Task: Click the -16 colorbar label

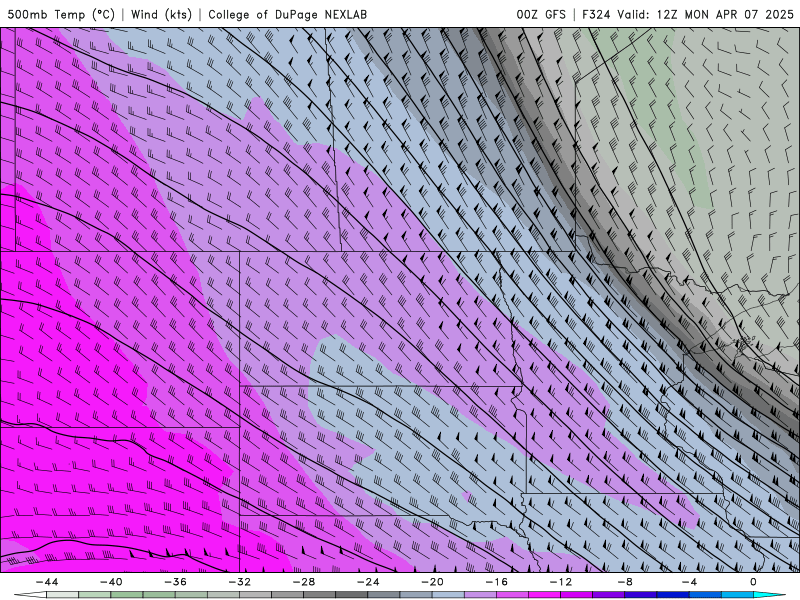Action: [496, 582]
